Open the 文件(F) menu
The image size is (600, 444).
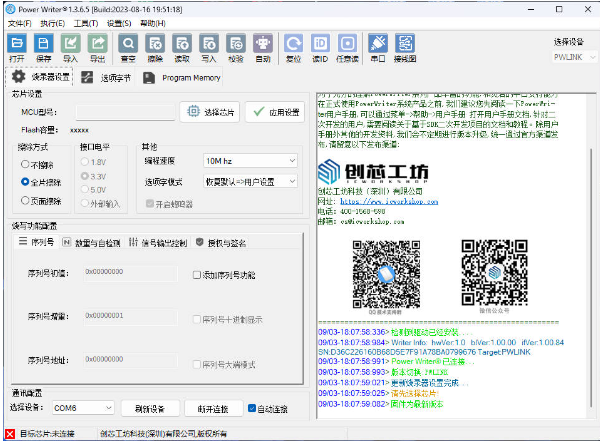click(20, 24)
